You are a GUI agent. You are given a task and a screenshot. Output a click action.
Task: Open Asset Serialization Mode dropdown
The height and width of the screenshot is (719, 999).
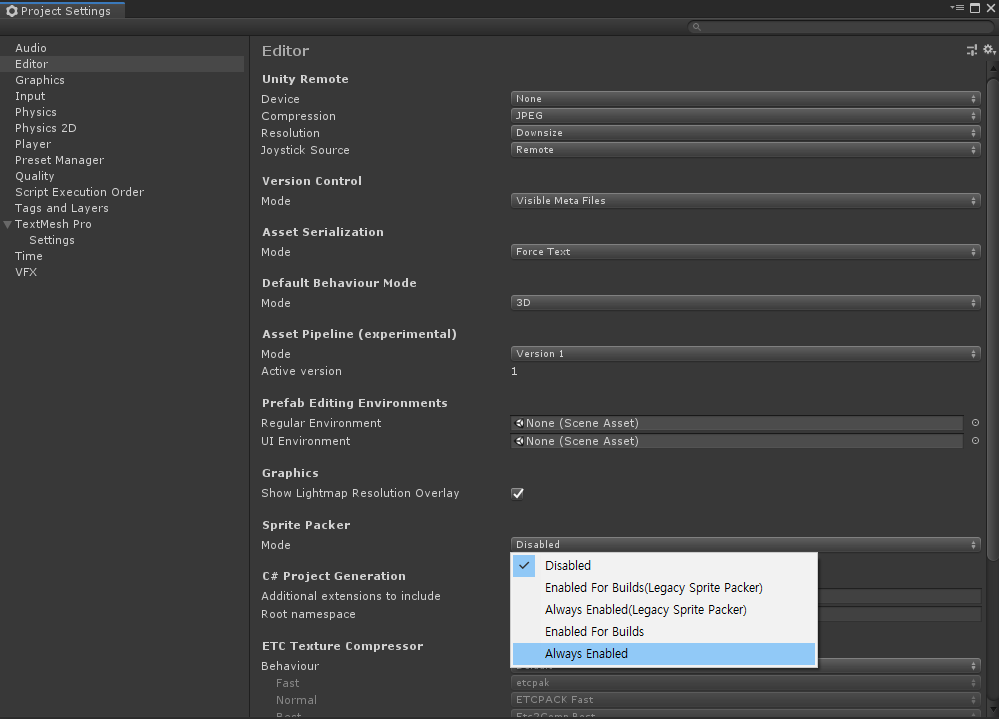[x=745, y=252]
